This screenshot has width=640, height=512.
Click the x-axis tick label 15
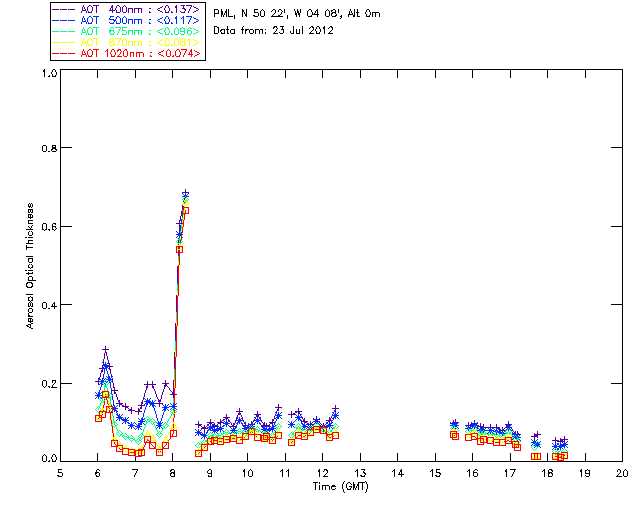[x=436, y=474]
